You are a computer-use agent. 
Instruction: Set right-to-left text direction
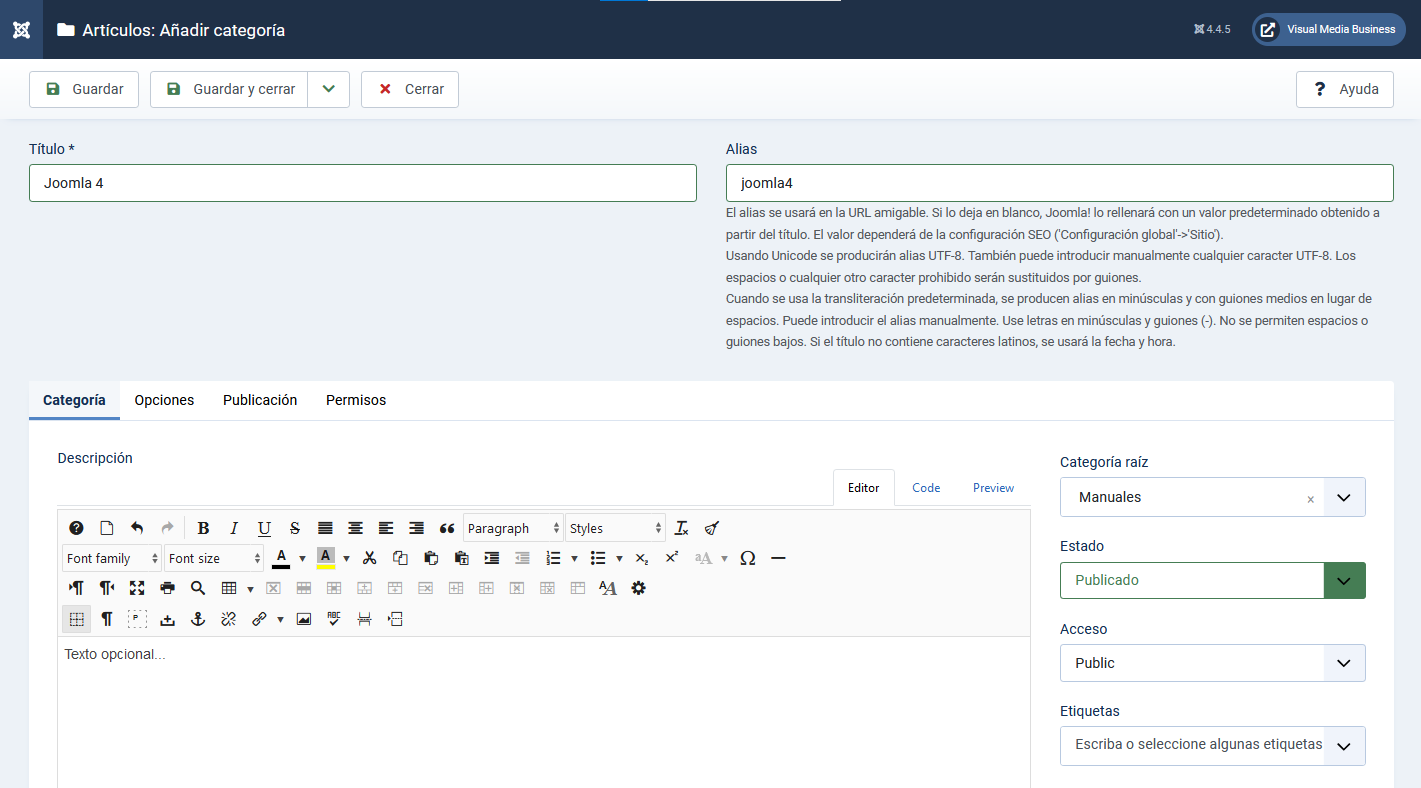coord(107,588)
